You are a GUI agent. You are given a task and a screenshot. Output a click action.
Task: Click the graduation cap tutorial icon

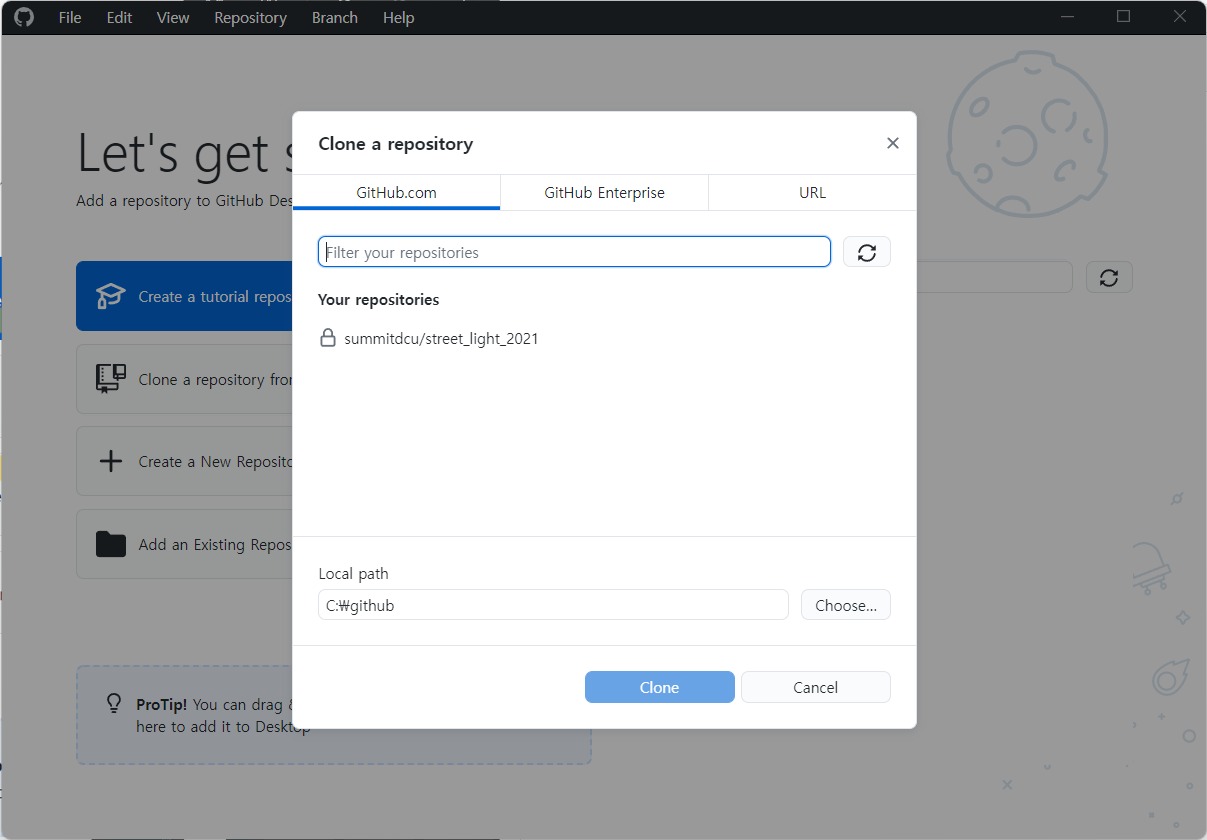pos(111,296)
